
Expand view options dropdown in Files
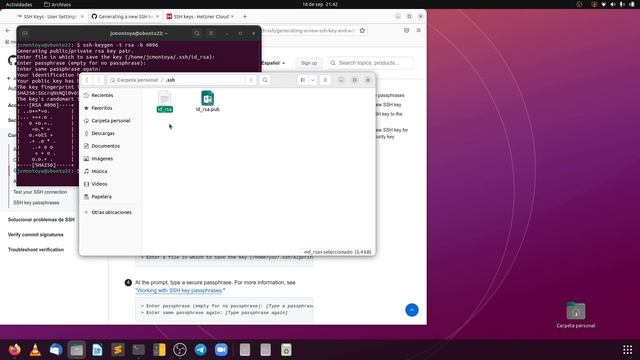click(313, 80)
